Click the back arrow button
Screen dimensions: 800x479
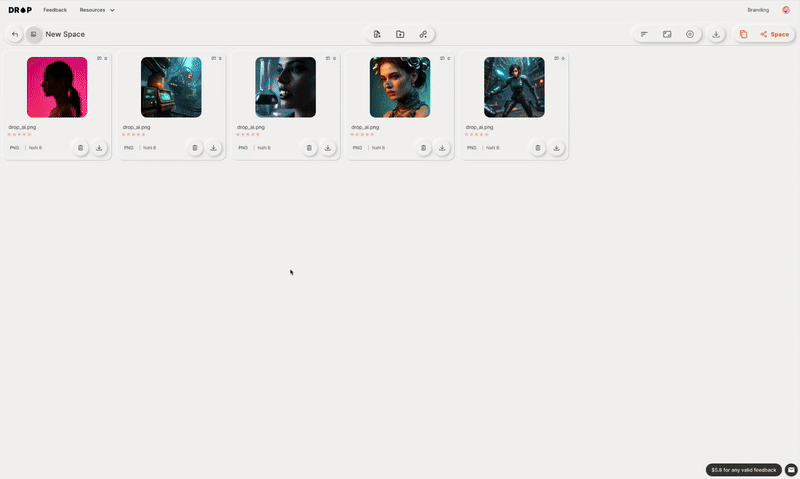click(15, 34)
